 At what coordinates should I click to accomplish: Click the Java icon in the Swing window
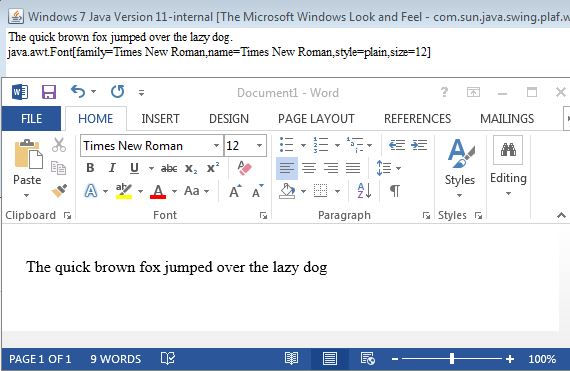(x=16, y=16)
